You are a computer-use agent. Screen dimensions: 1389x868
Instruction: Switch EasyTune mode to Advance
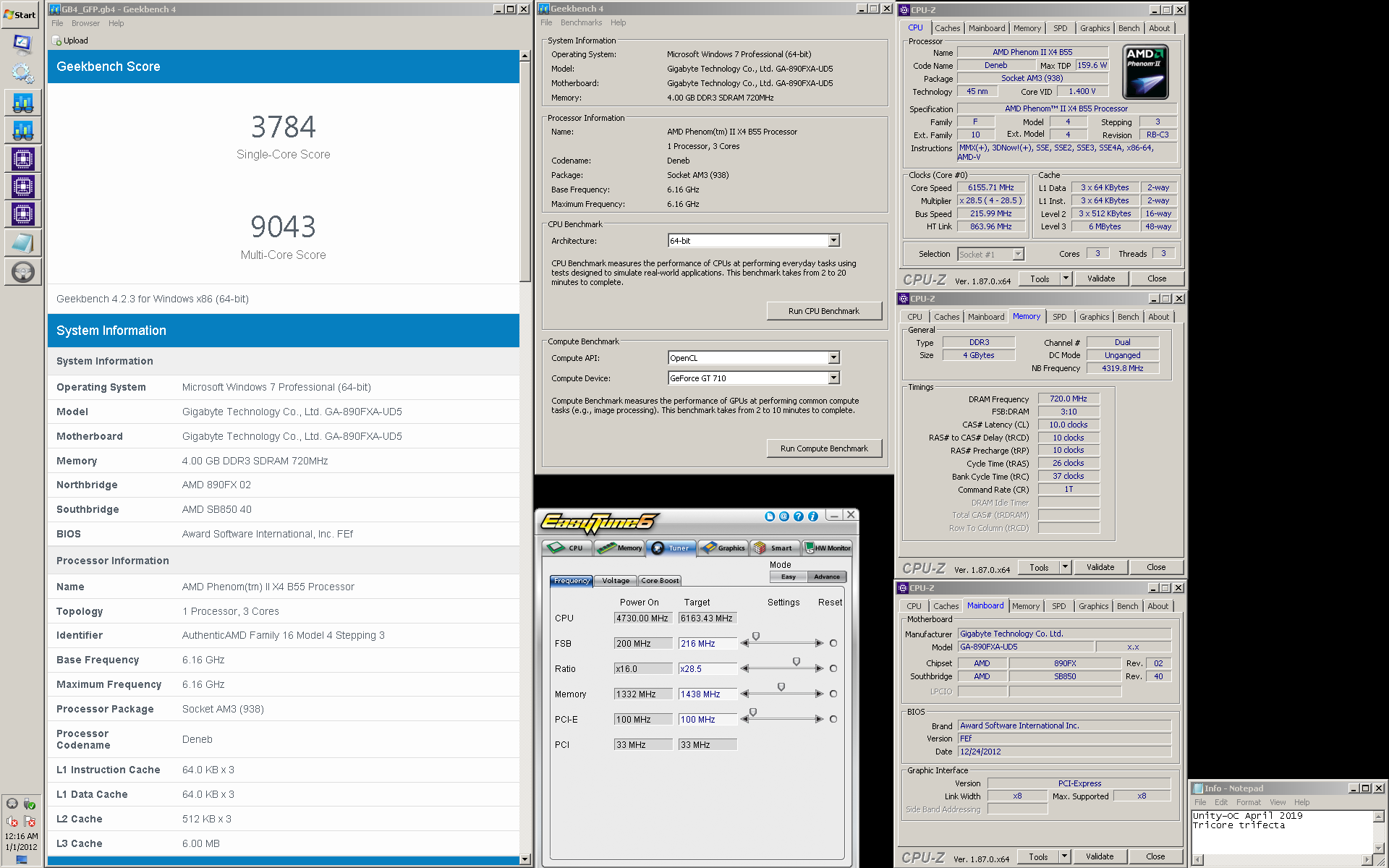point(827,577)
